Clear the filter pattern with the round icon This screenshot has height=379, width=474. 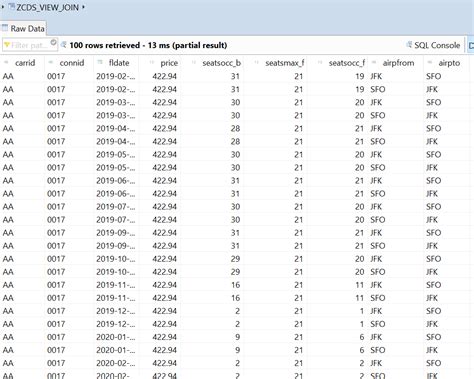click(53, 42)
